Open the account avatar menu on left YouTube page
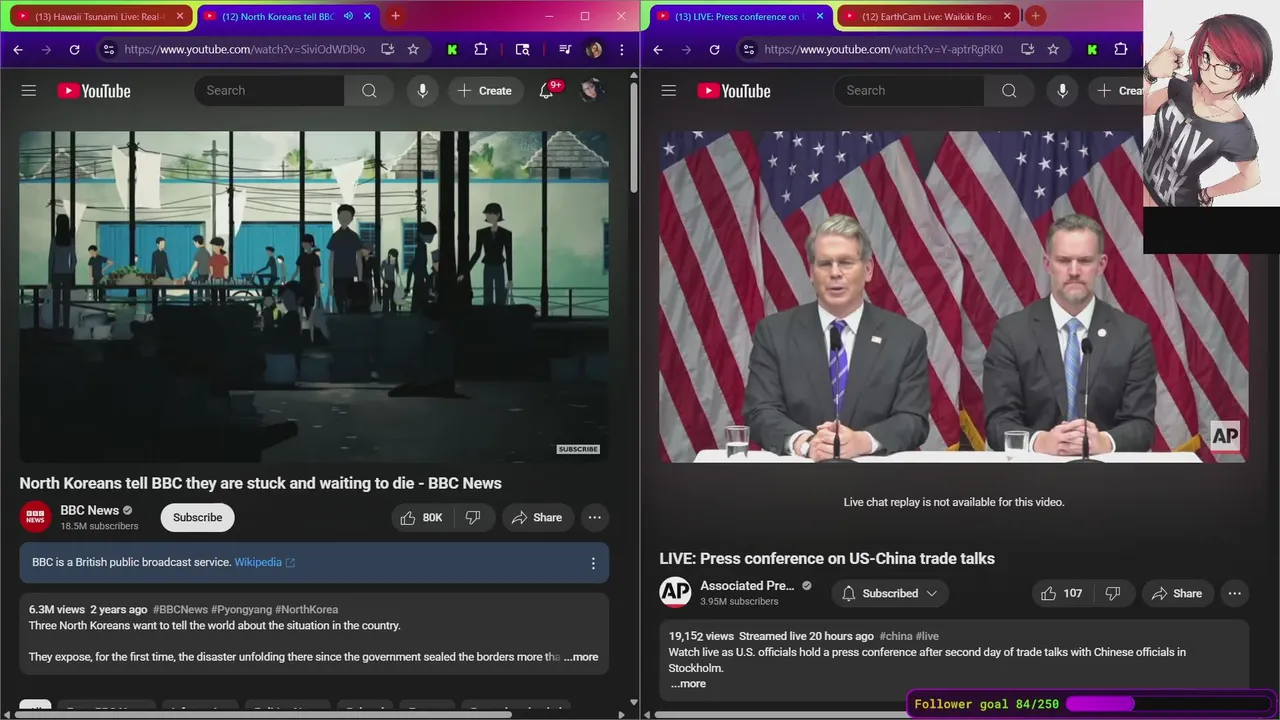Viewport: 1280px width, 720px height. click(592, 91)
